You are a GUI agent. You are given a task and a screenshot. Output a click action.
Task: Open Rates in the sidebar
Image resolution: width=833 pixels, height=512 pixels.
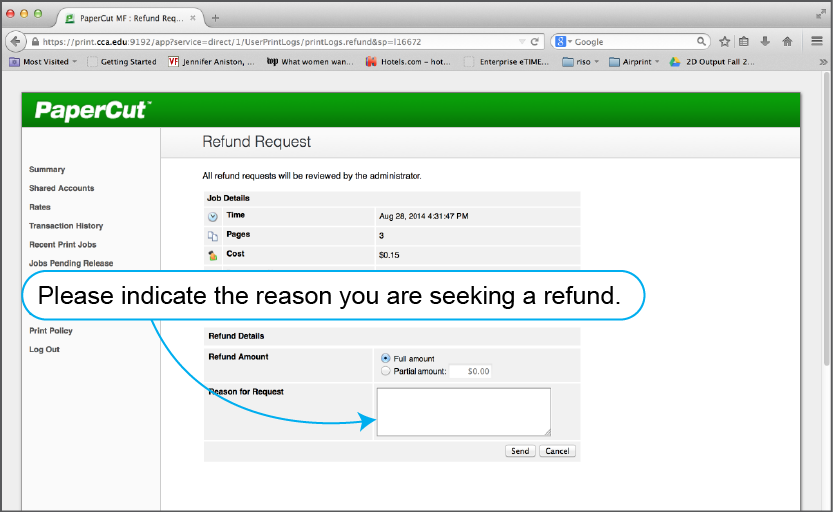[40, 207]
